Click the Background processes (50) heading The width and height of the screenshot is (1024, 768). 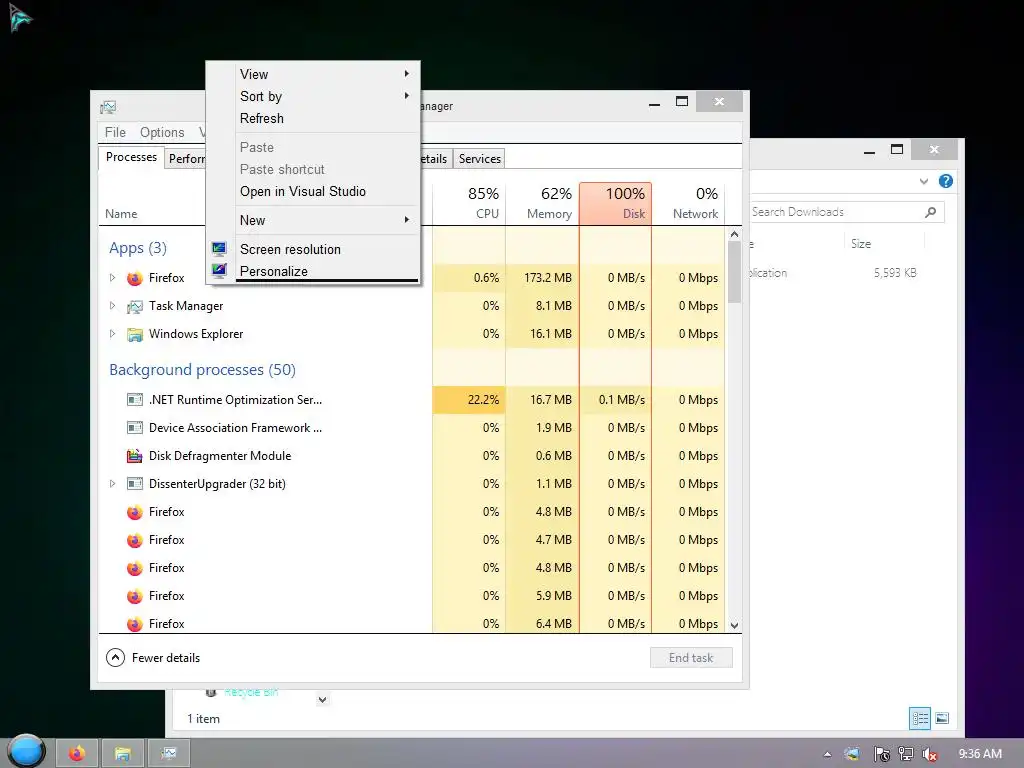[x=202, y=370]
